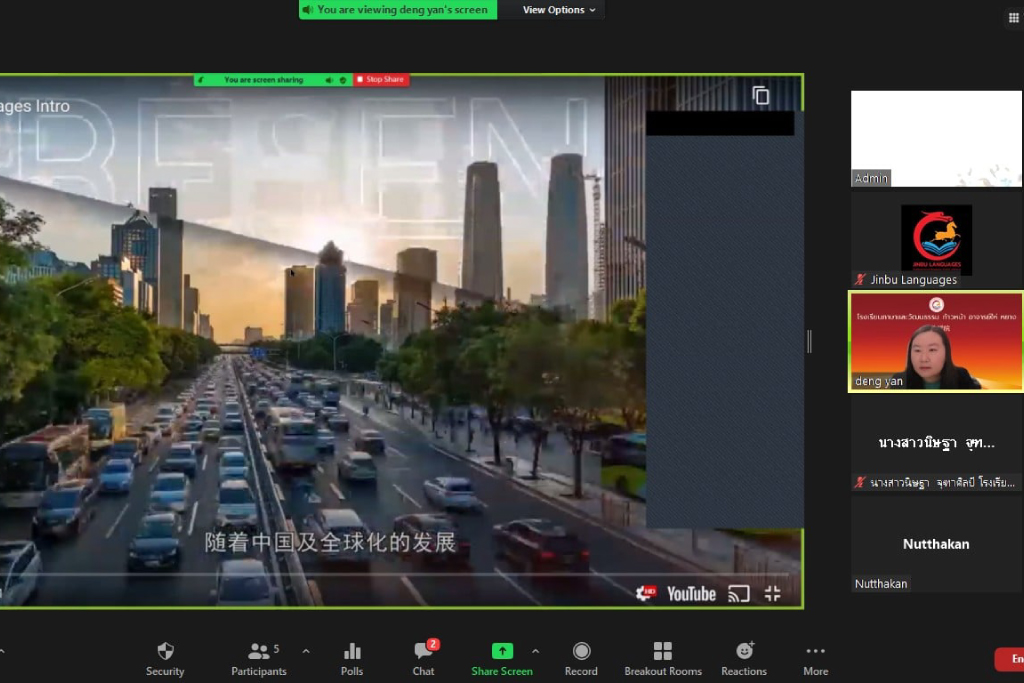The height and width of the screenshot is (683, 1024).
Task: Open Breakout Rooms
Action: (663, 659)
